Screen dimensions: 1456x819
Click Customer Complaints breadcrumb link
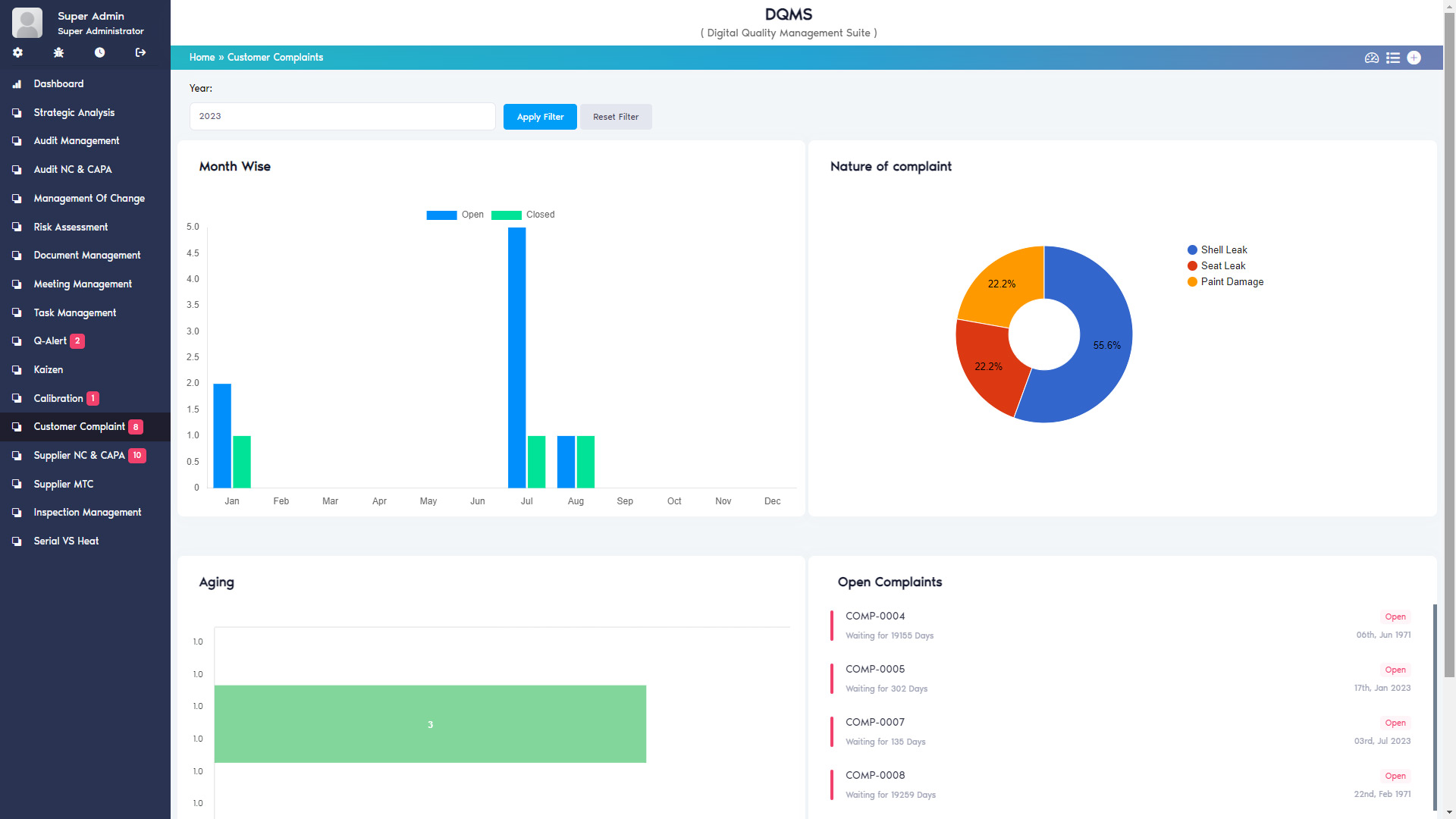click(275, 58)
